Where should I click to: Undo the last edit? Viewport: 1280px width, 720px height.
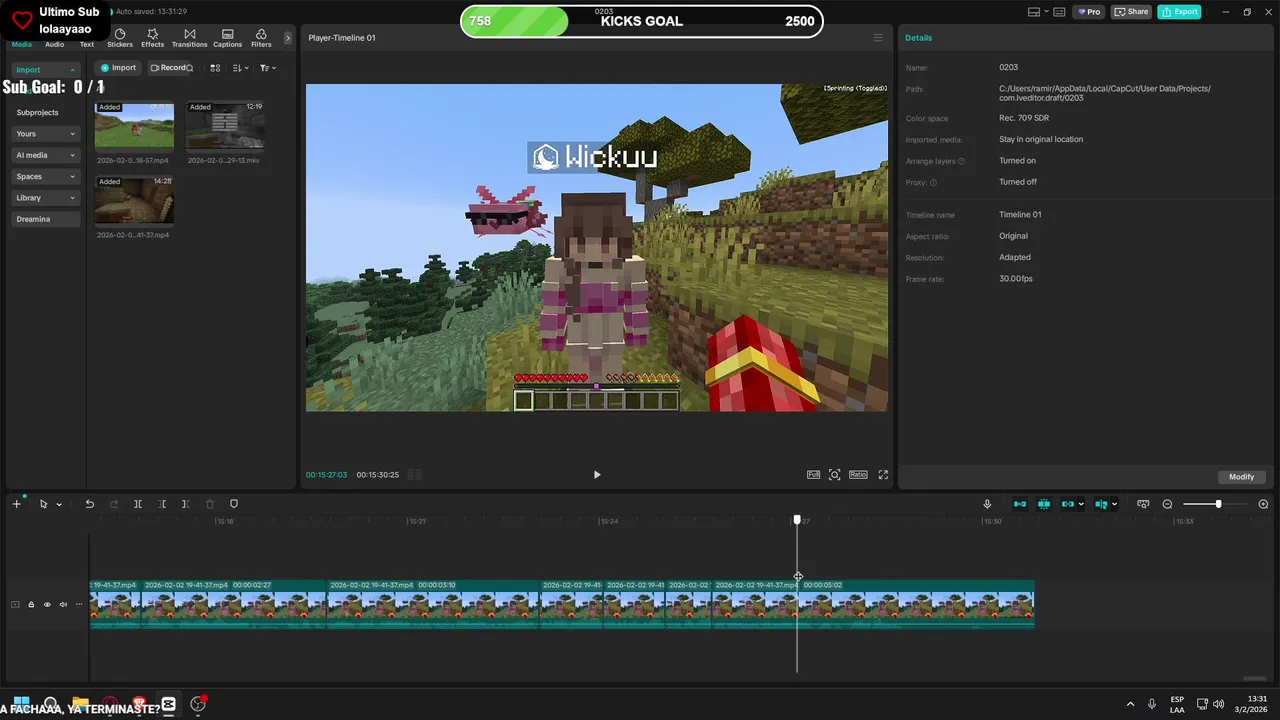[89, 504]
